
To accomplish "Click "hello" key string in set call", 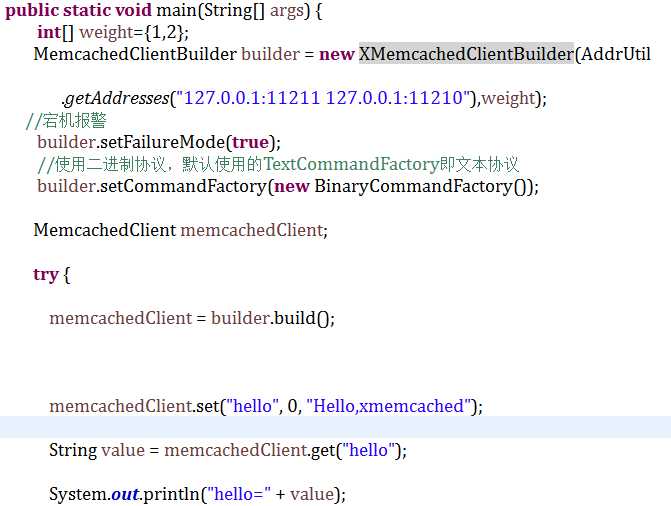I will (x=252, y=406).
